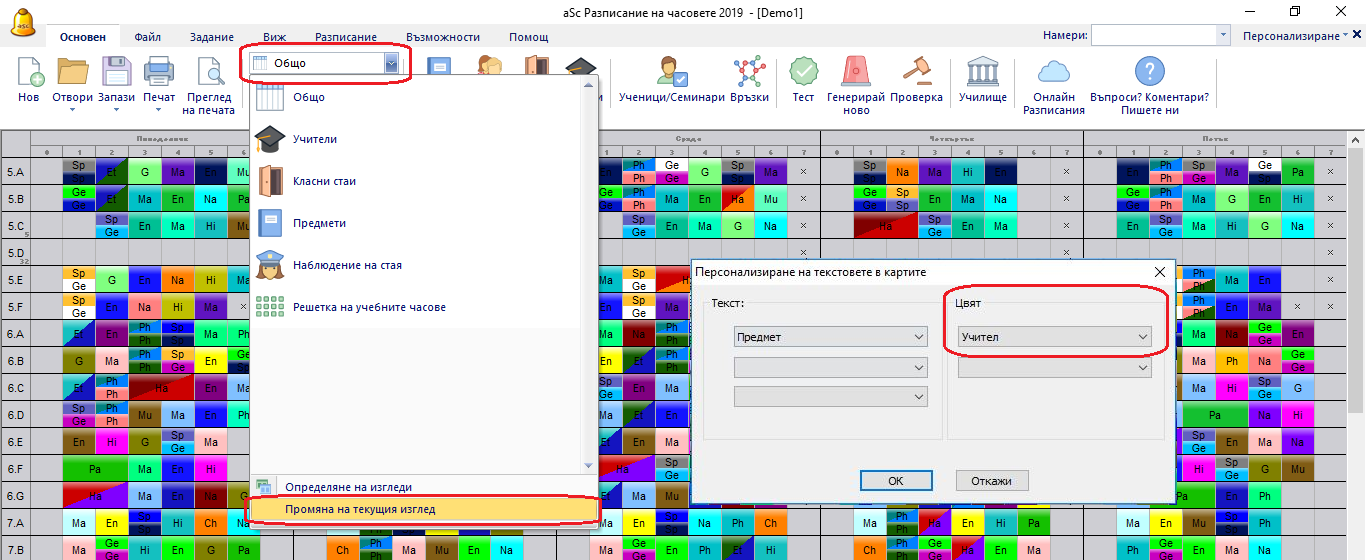The image size is (1366, 560).
Task: Choose Промяна на текущия изглед
Action: coord(360,509)
